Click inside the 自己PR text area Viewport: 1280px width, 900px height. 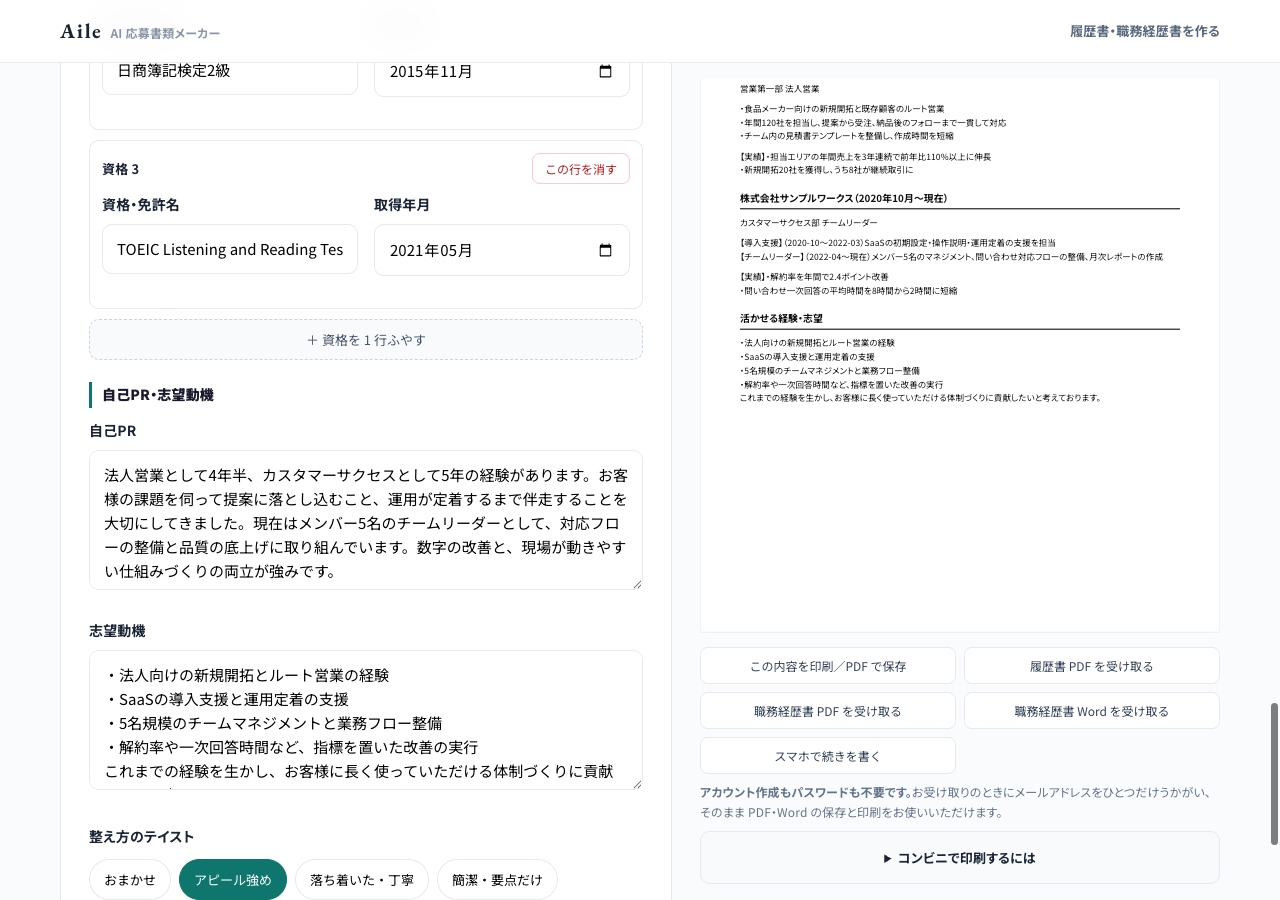(366, 520)
